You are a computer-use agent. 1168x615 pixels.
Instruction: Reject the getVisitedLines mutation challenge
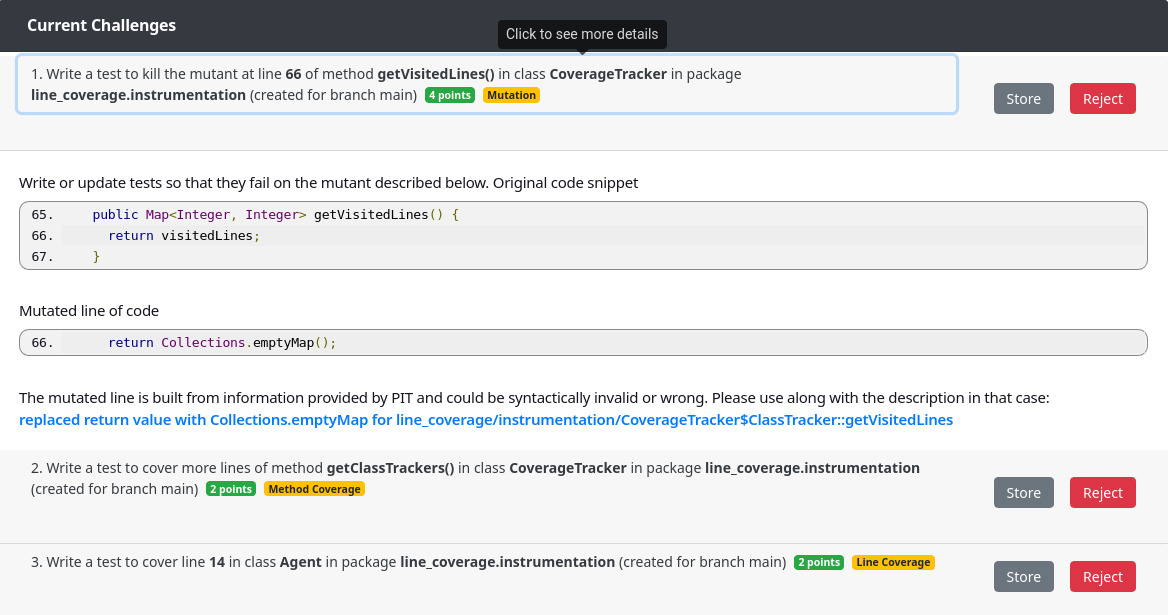click(x=1102, y=99)
